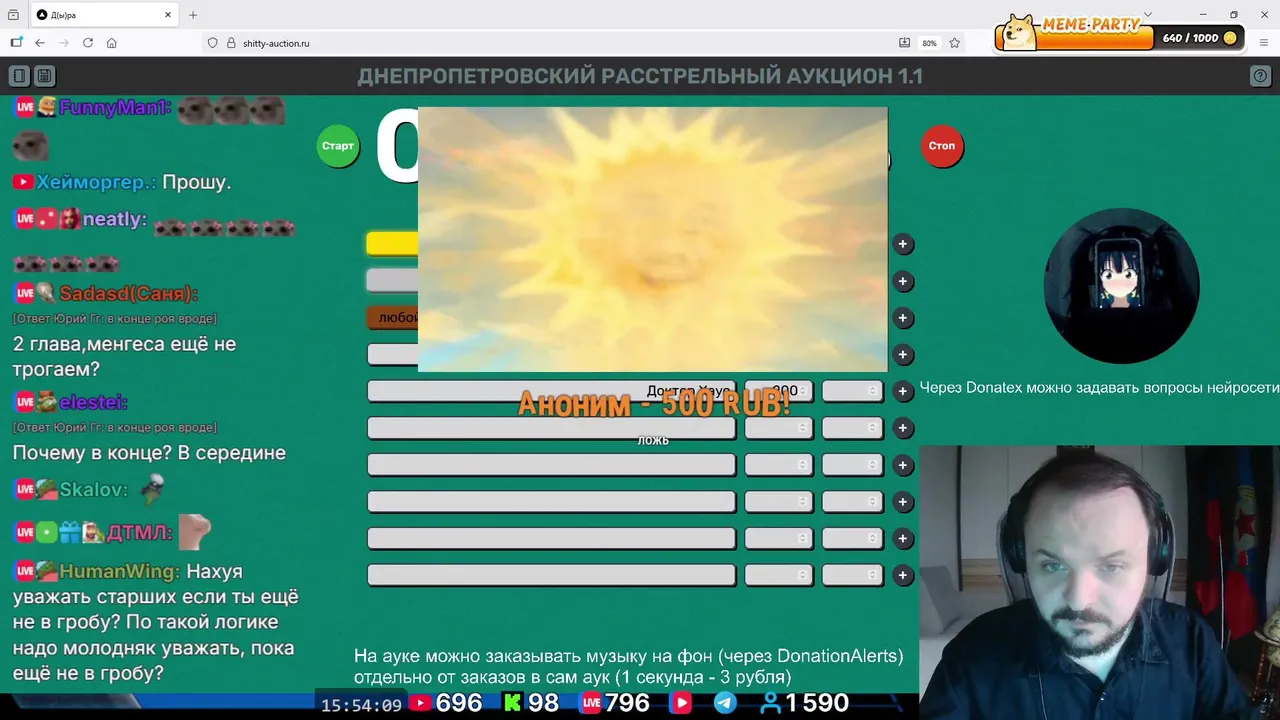
Task: Click the nickname Sadasd(Саня) in chat
Action: pyautogui.click(x=128, y=293)
